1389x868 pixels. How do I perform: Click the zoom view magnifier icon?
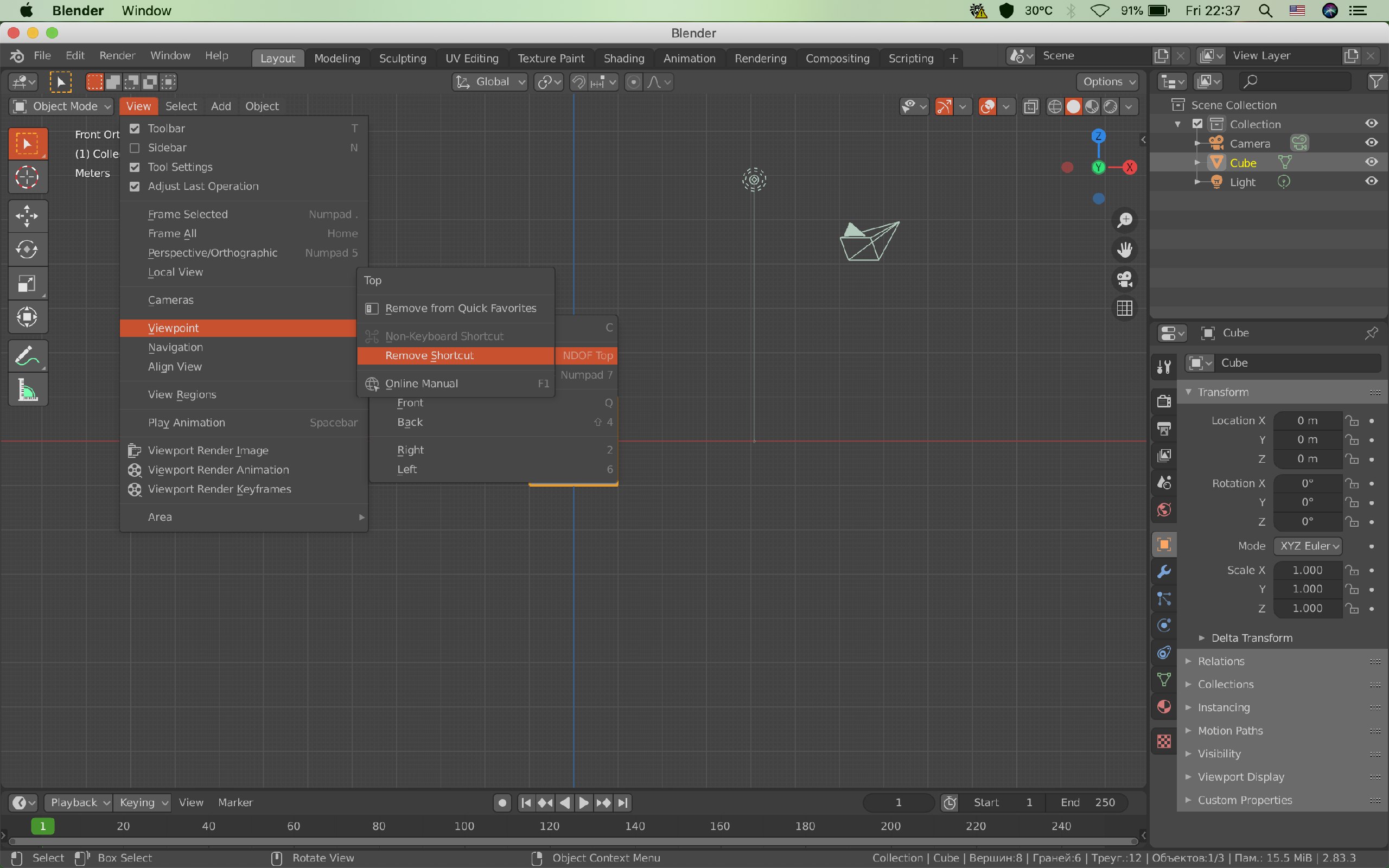1124,220
